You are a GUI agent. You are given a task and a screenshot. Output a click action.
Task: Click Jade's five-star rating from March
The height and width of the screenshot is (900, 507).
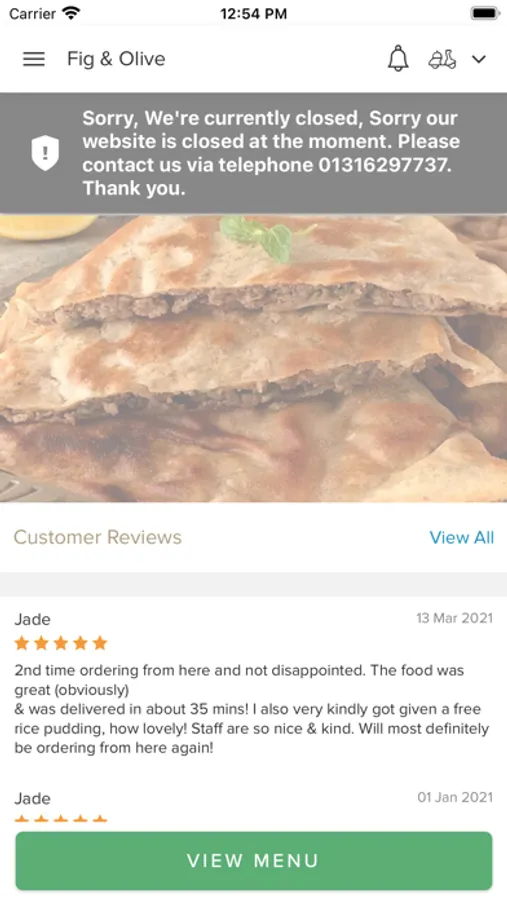click(x=61, y=643)
